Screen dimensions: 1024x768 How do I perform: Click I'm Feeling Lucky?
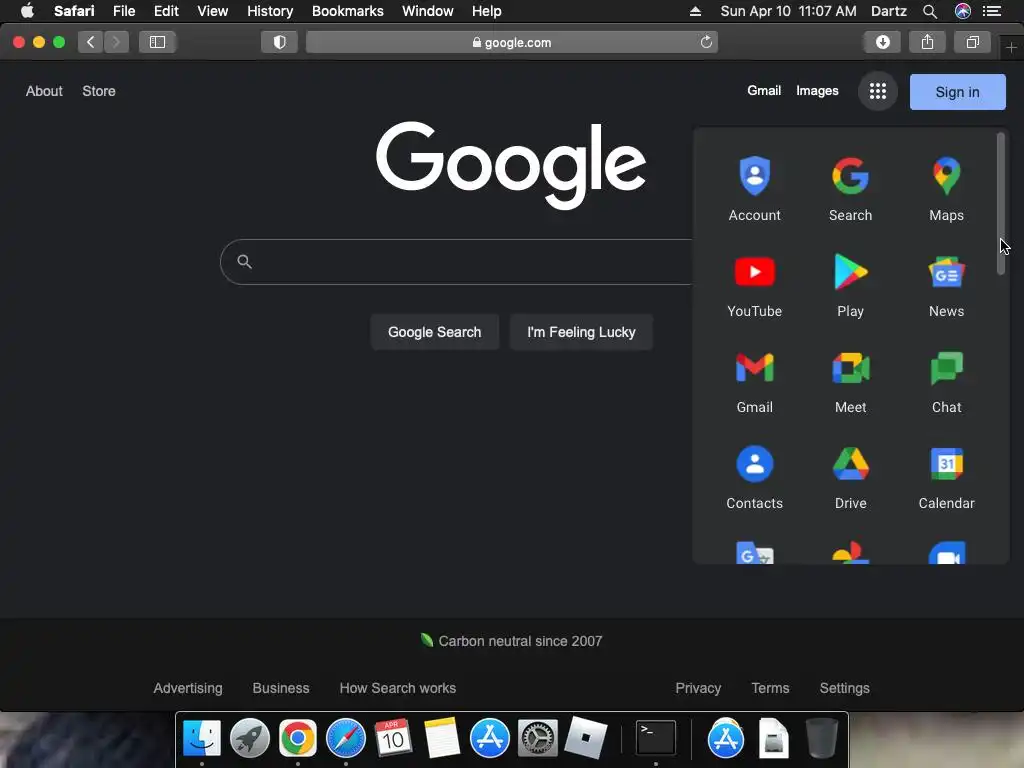581,332
